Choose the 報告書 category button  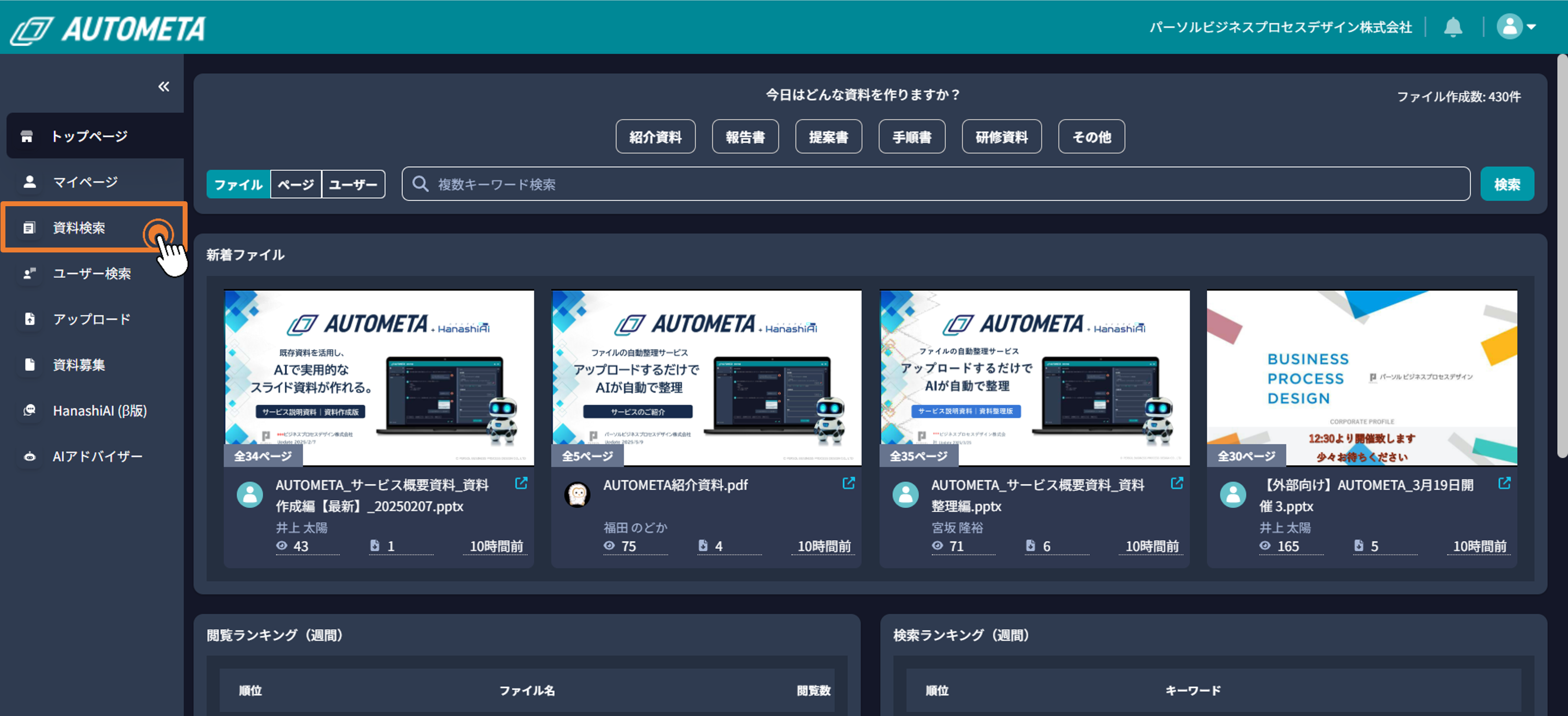(x=745, y=137)
